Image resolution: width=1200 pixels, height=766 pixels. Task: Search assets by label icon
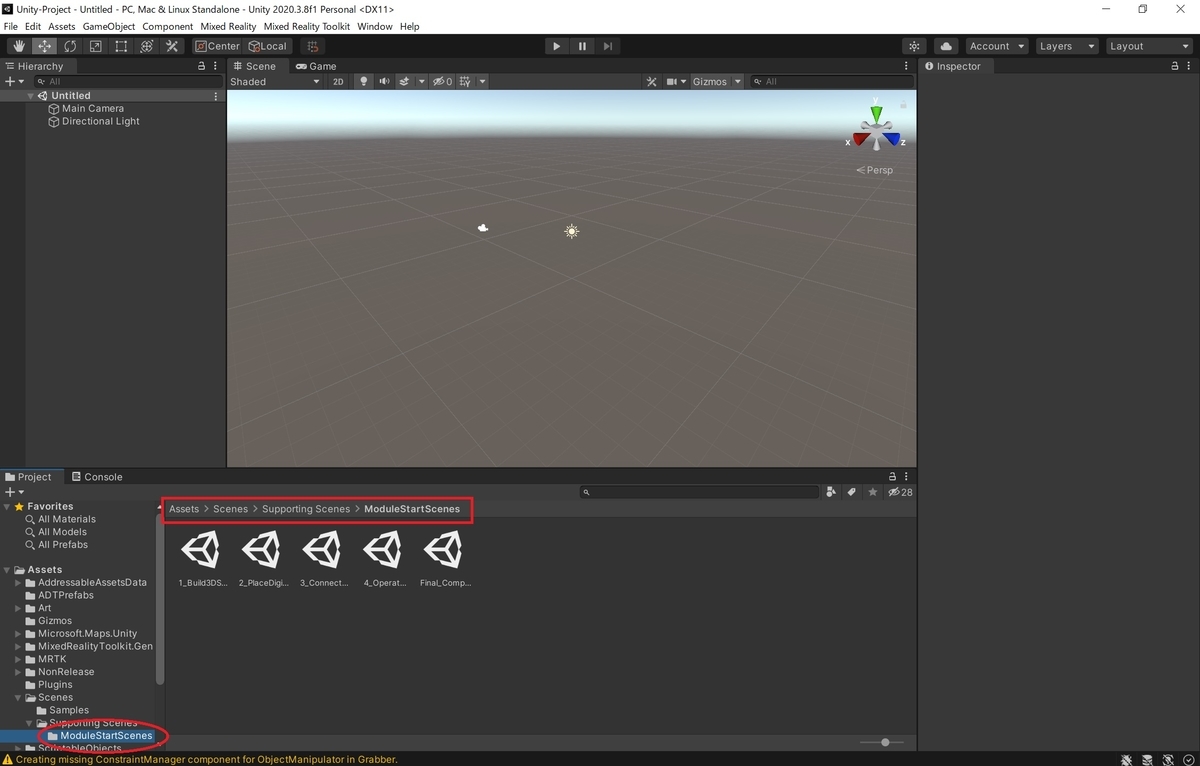point(852,492)
